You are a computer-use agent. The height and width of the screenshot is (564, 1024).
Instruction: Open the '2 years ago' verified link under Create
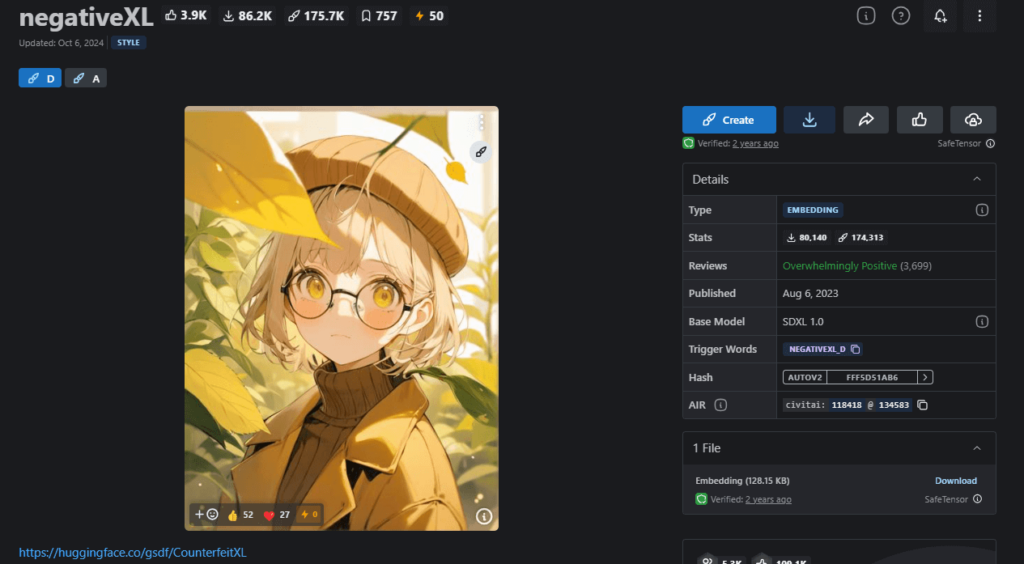point(755,144)
